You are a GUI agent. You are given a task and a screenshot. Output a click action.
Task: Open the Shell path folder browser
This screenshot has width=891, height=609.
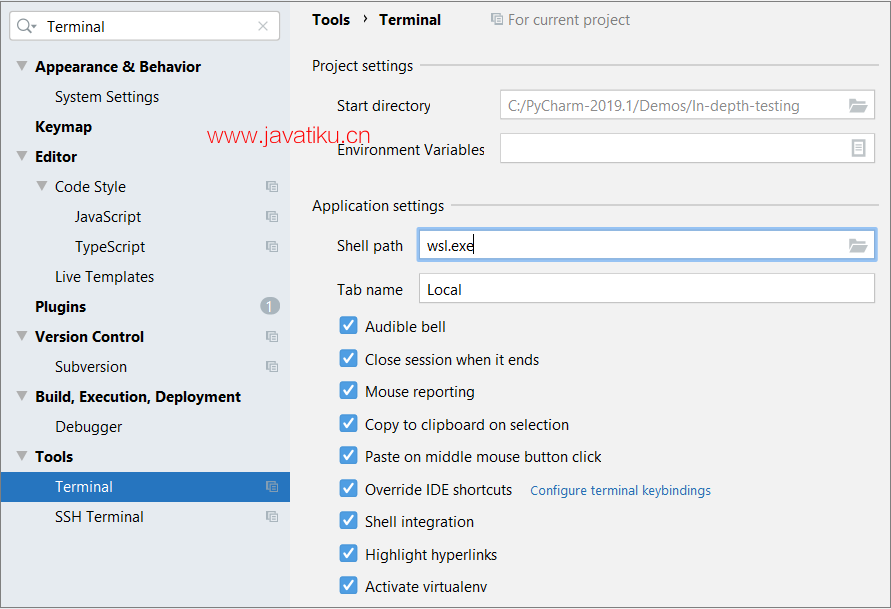(x=858, y=244)
